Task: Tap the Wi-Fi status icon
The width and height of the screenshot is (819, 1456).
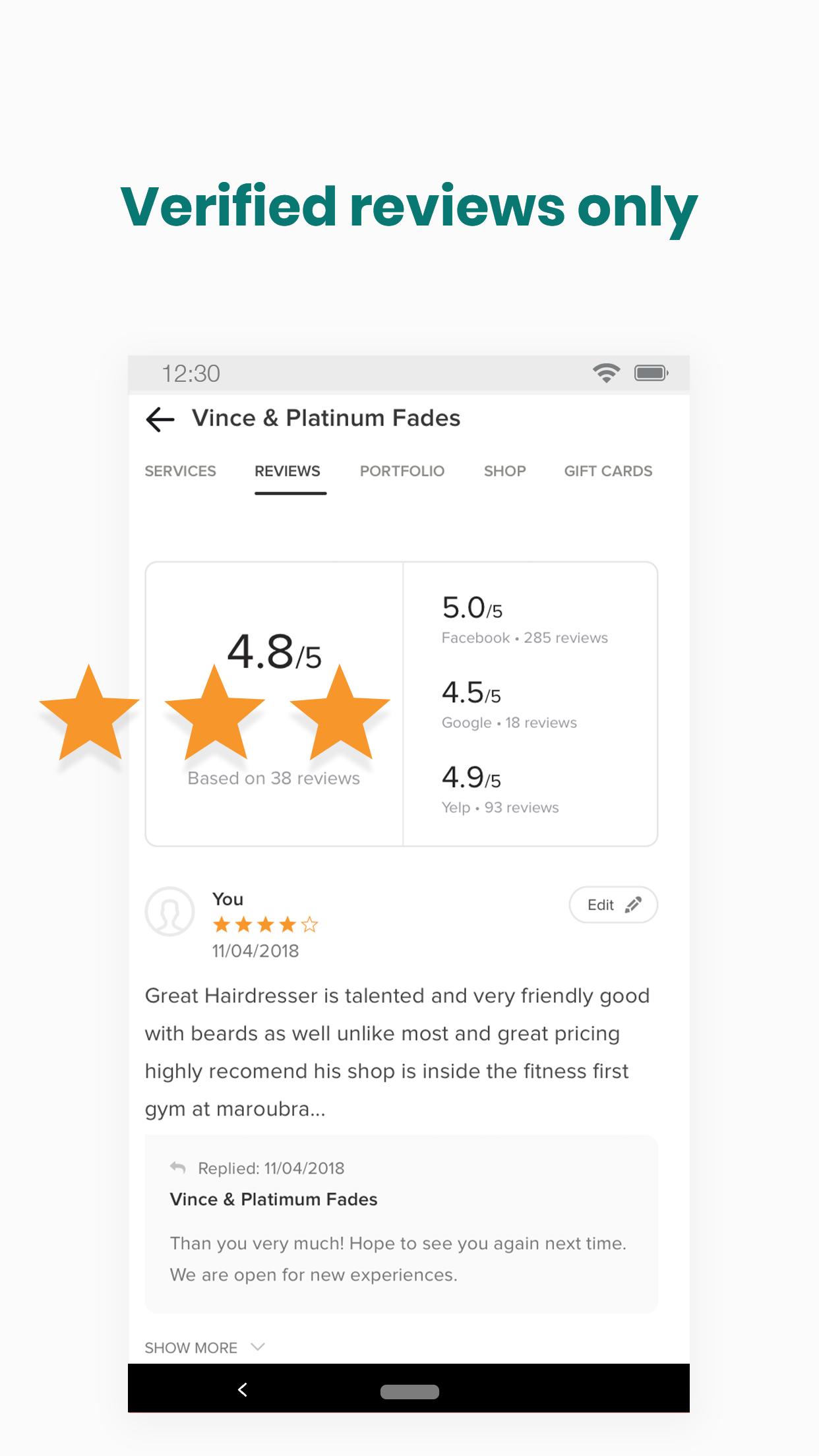Action: coord(606,373)
